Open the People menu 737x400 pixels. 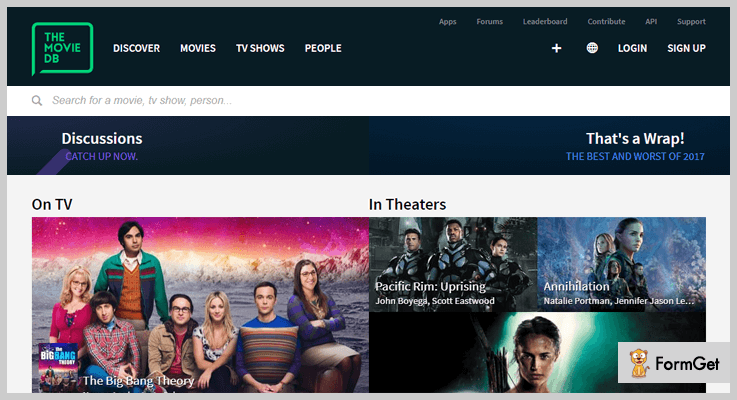click(323, 48)
